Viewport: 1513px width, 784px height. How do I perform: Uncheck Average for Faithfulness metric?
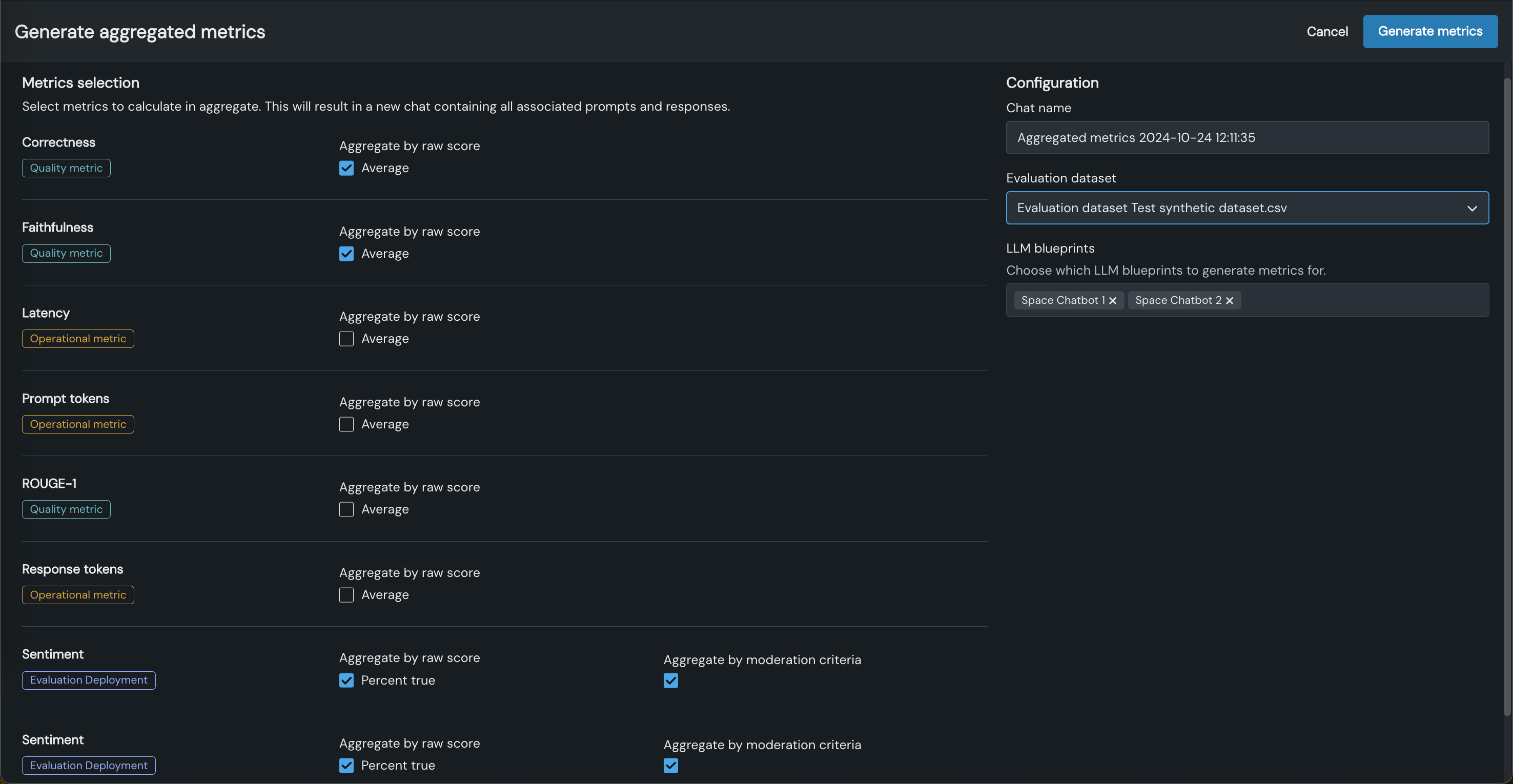pos(346,254)
